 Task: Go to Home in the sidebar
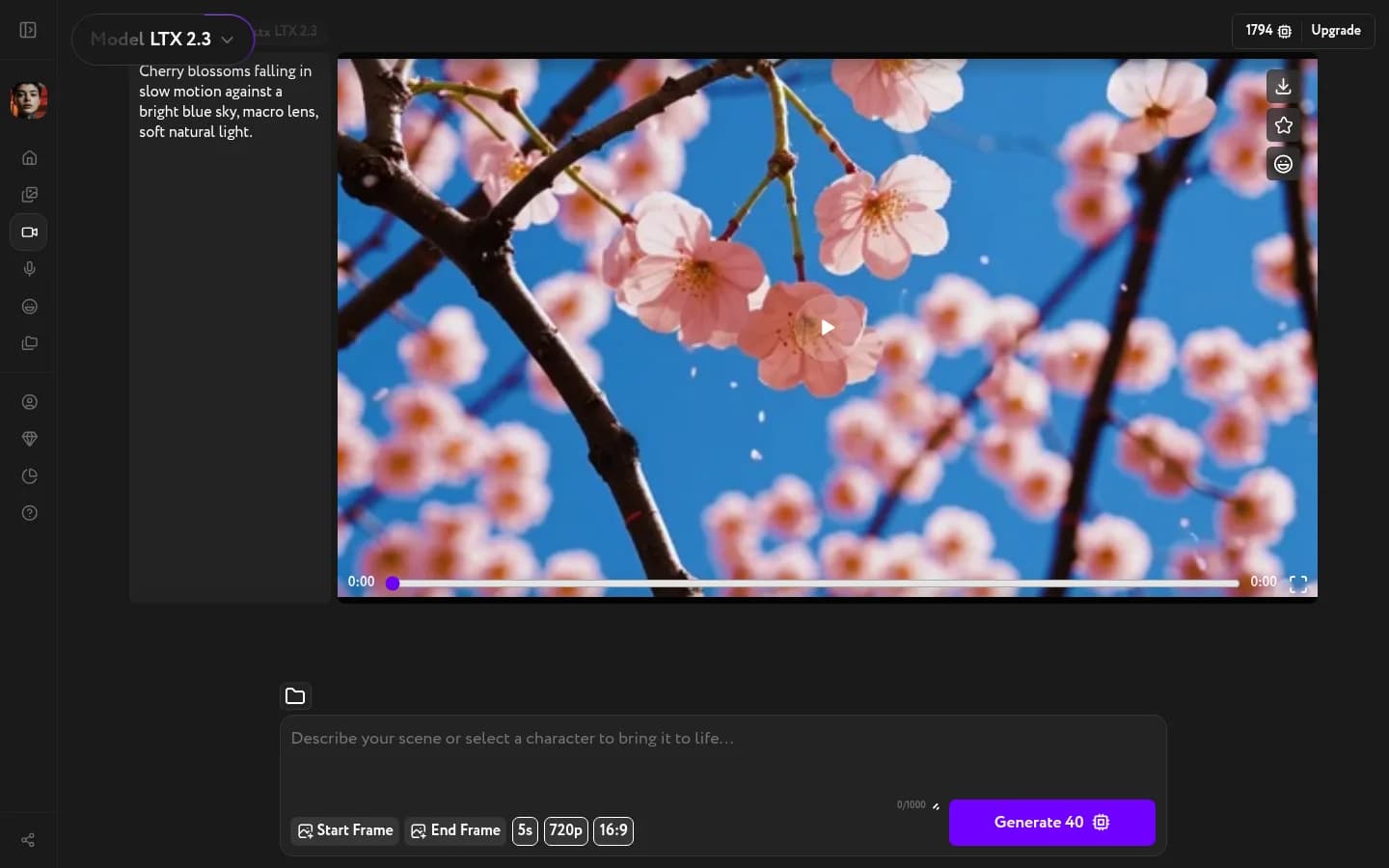point(29,157)
